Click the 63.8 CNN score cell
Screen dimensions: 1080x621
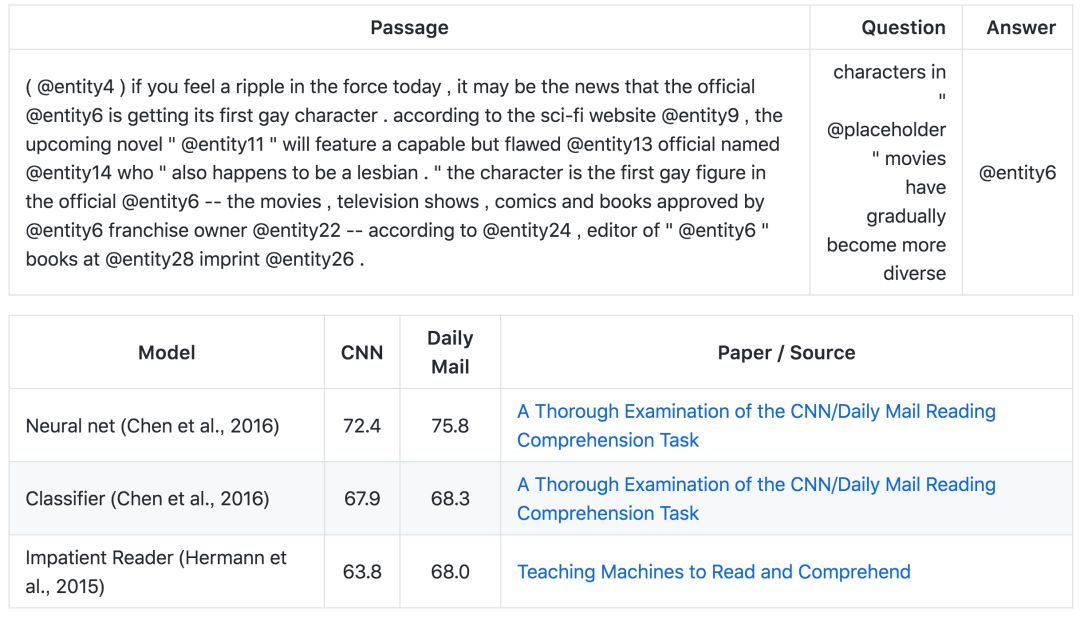tap(362, 571)
